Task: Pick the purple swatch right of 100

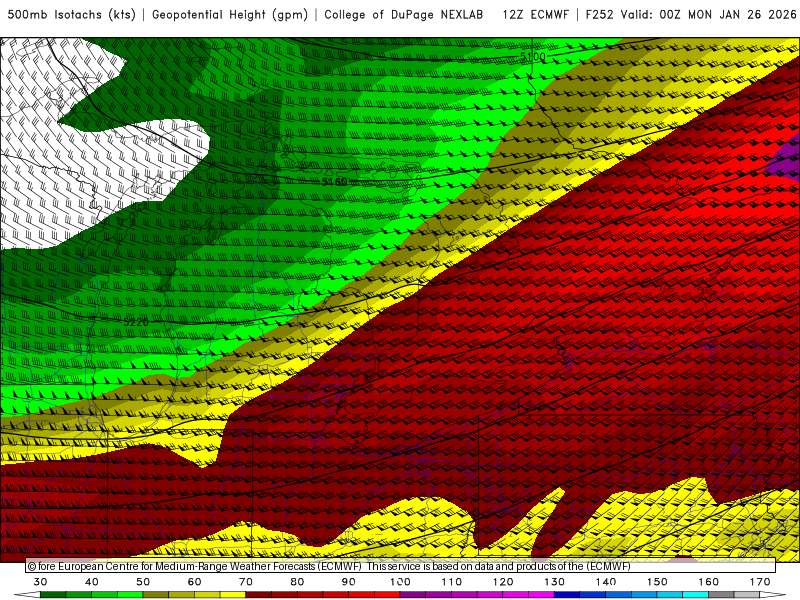Action: click(x=413, y=595)
